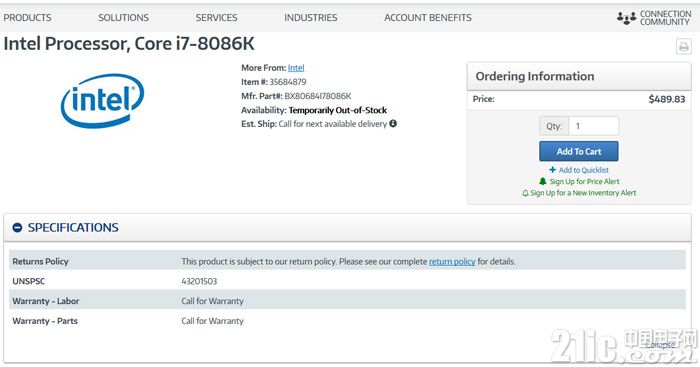The height and width of the screenshot is (367, 700).
Task: Click the bell icon for Price Alert
Action: [542, 181]
